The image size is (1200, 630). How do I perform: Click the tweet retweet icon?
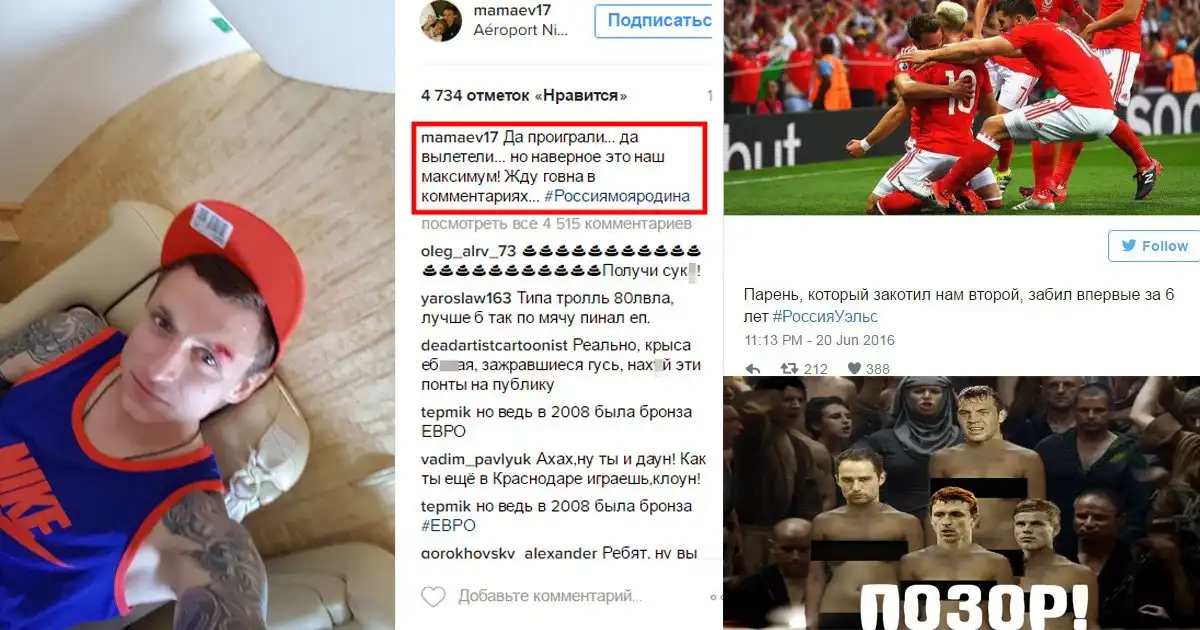coord(788,369)
